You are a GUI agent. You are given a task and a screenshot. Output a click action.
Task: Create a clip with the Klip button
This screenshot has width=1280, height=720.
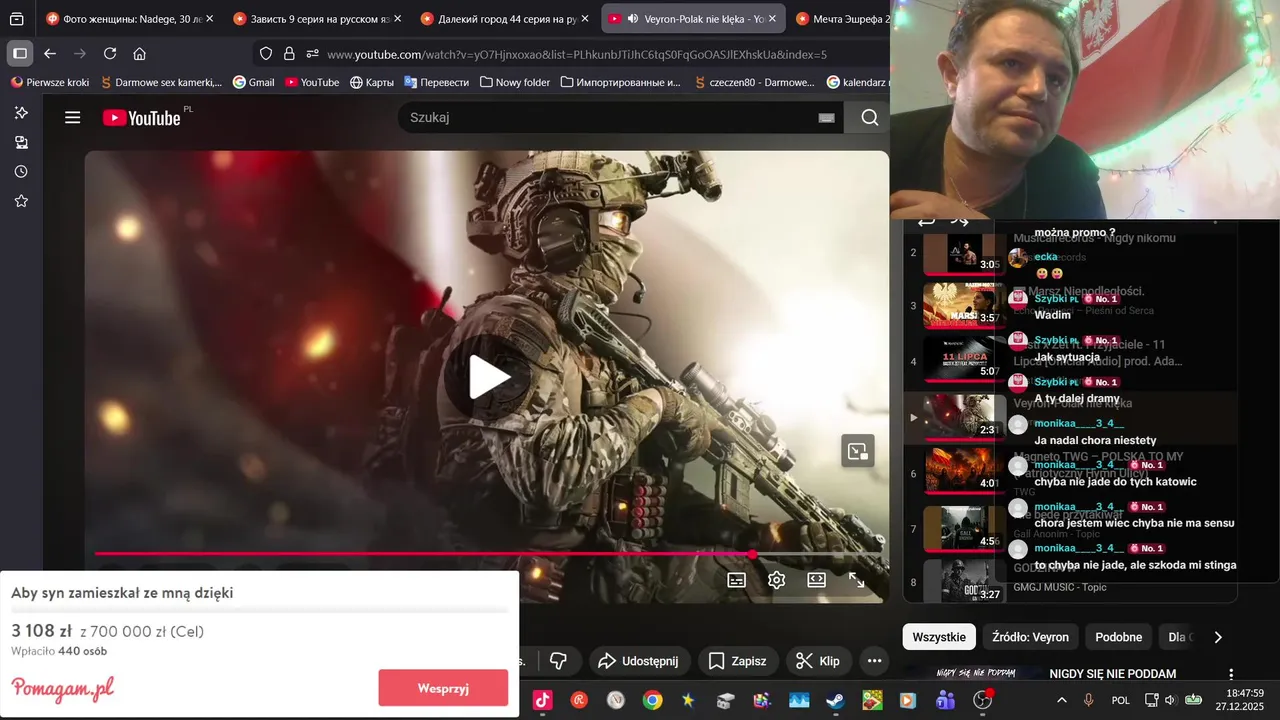[818, 661]
